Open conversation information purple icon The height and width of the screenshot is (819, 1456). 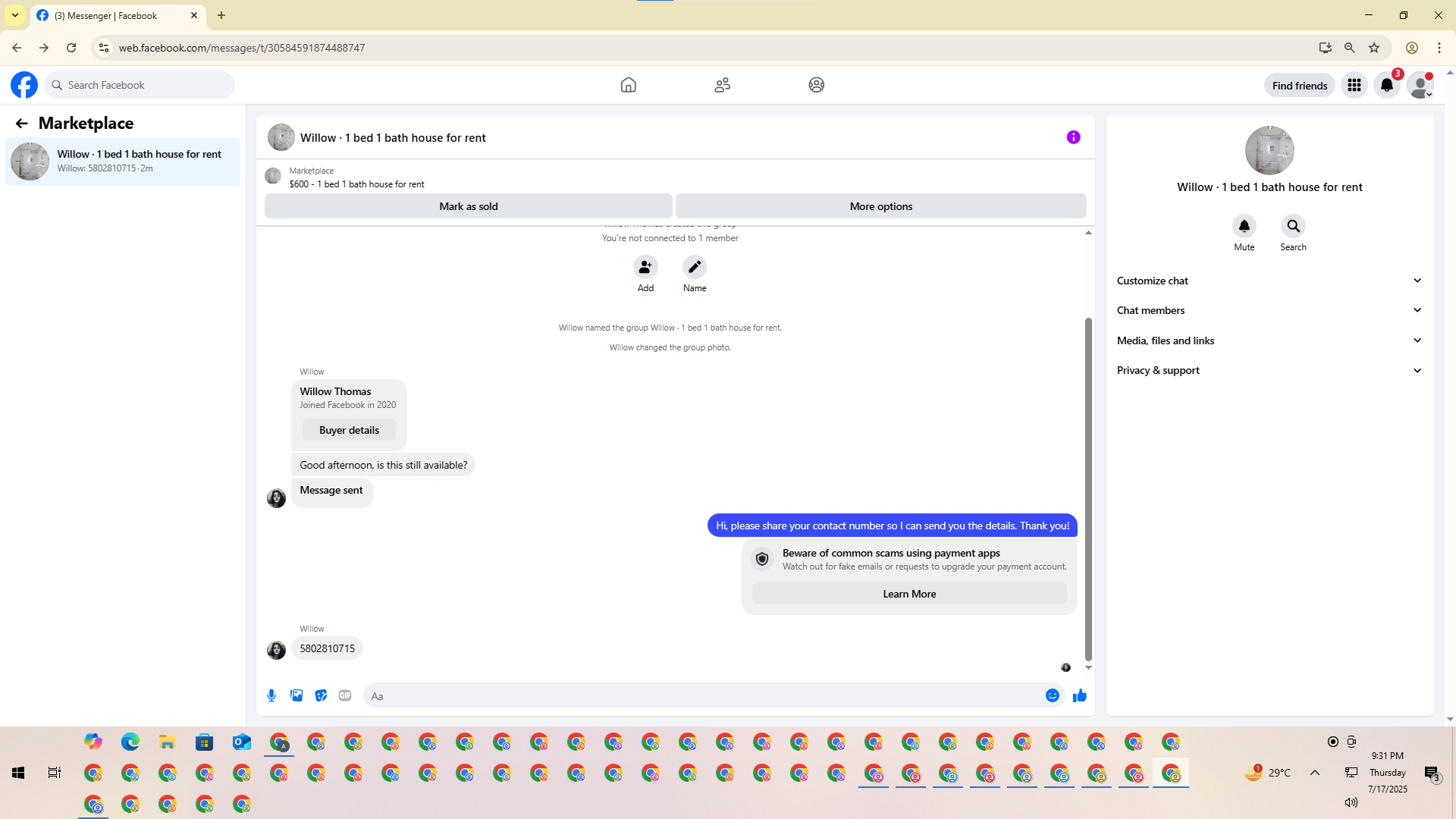point(1073,137)
